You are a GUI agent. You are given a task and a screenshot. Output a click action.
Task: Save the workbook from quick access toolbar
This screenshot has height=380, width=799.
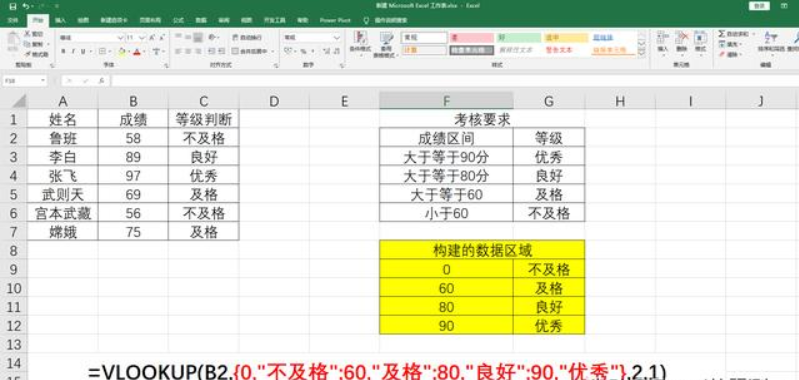pos(13,7)
